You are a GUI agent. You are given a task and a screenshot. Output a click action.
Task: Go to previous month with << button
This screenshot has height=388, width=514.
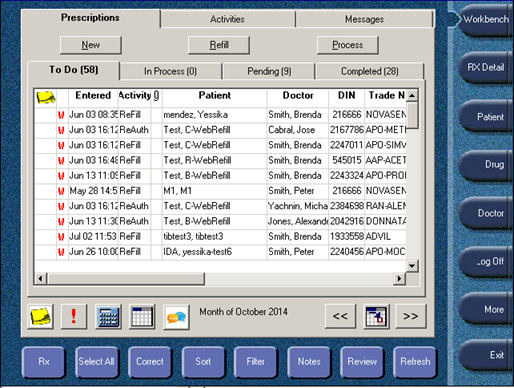pyautogui.click(x=340, y=316)
